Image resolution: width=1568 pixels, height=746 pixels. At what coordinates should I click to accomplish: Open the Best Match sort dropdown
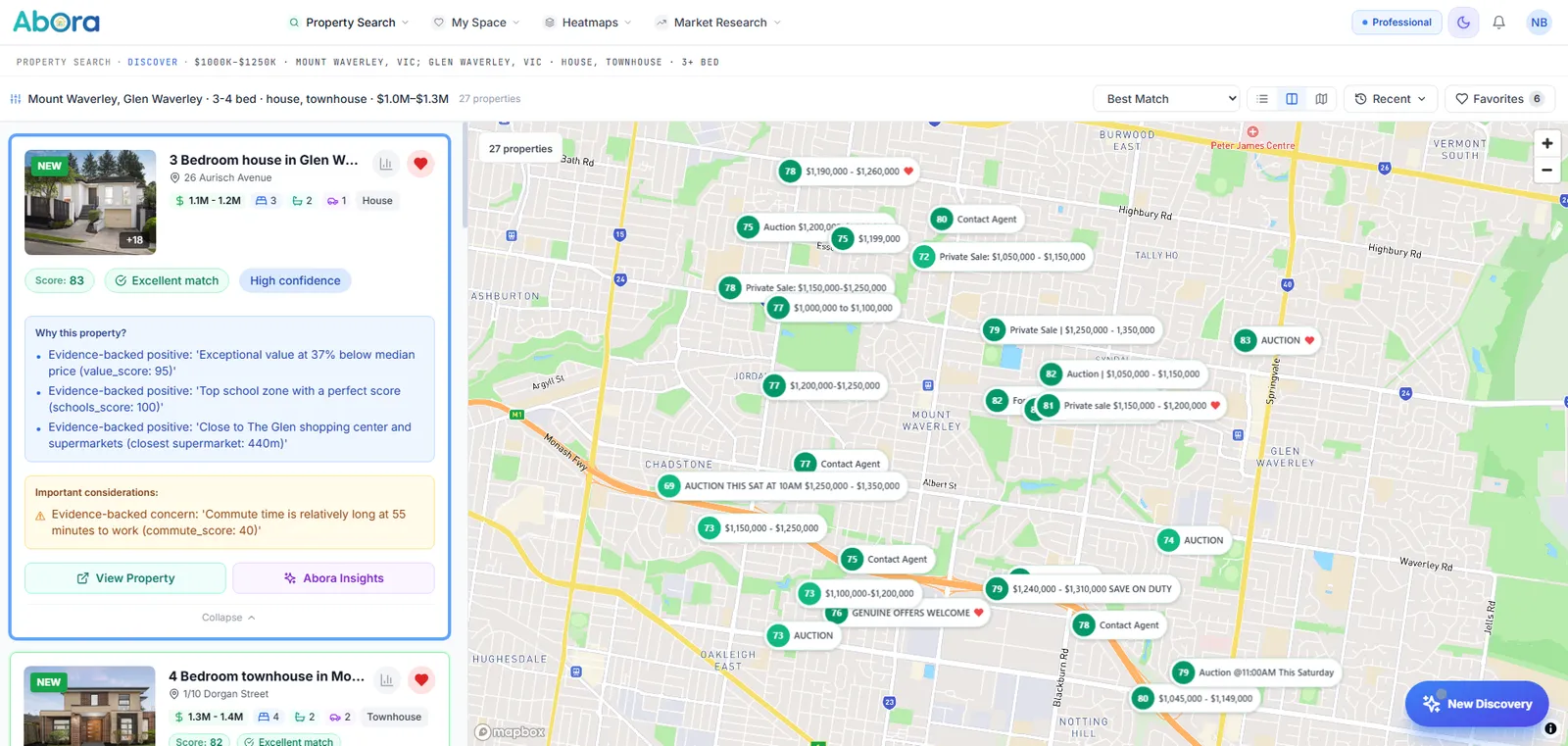point(1166,99)
